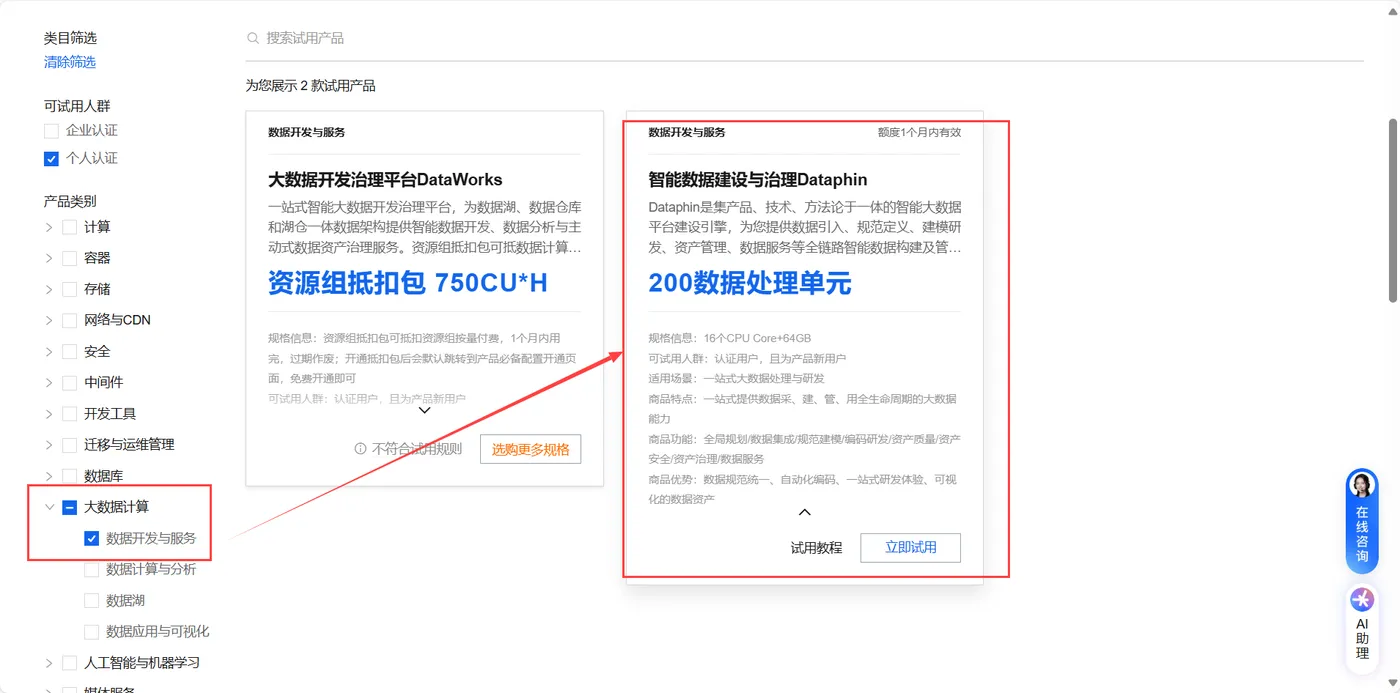
Task: Click the 清除筛选 link
Action: click(70, 62)
